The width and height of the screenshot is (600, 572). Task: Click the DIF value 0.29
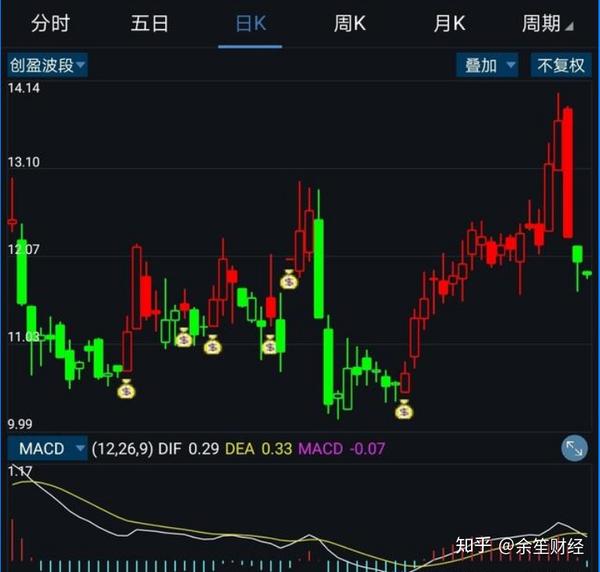[x=204, y=448]
